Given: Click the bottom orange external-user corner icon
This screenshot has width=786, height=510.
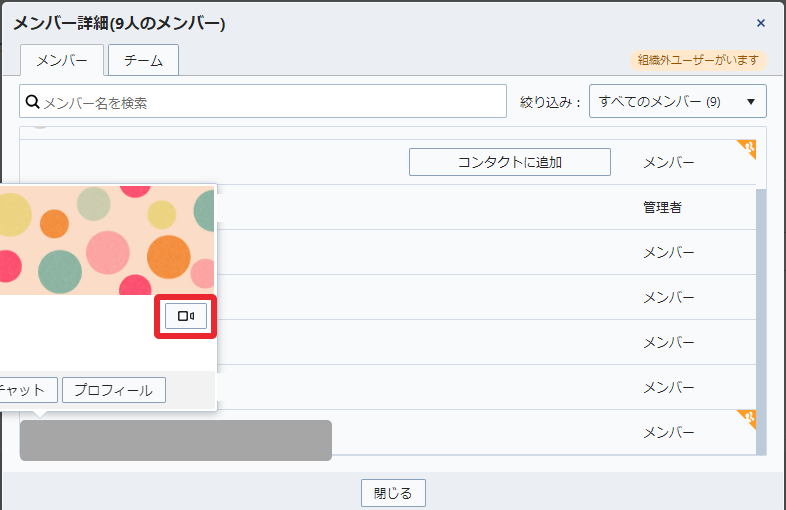Looking at the screenshot, I should pos(747,418).
